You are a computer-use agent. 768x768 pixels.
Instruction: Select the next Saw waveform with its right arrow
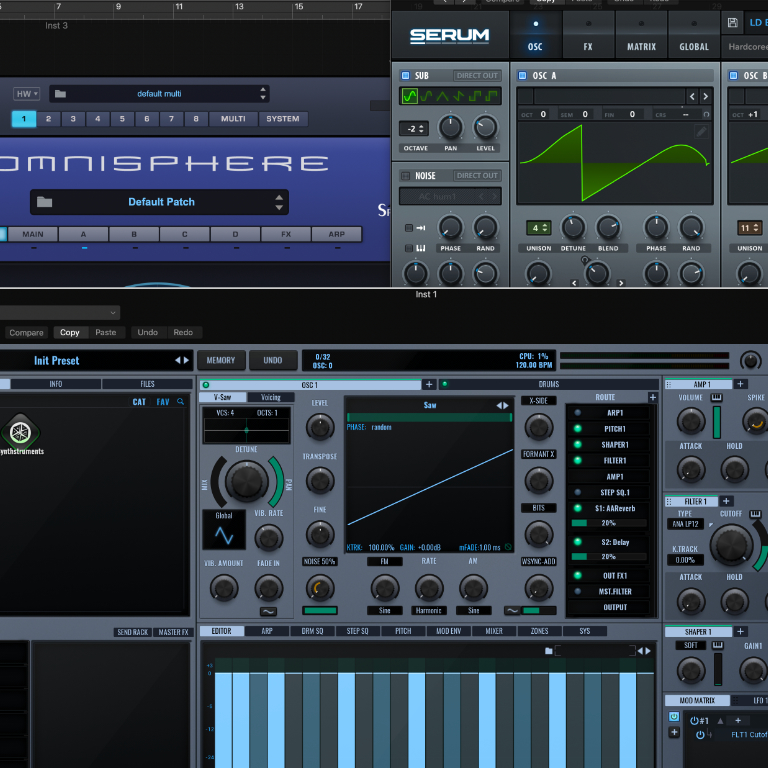point(506,405)
